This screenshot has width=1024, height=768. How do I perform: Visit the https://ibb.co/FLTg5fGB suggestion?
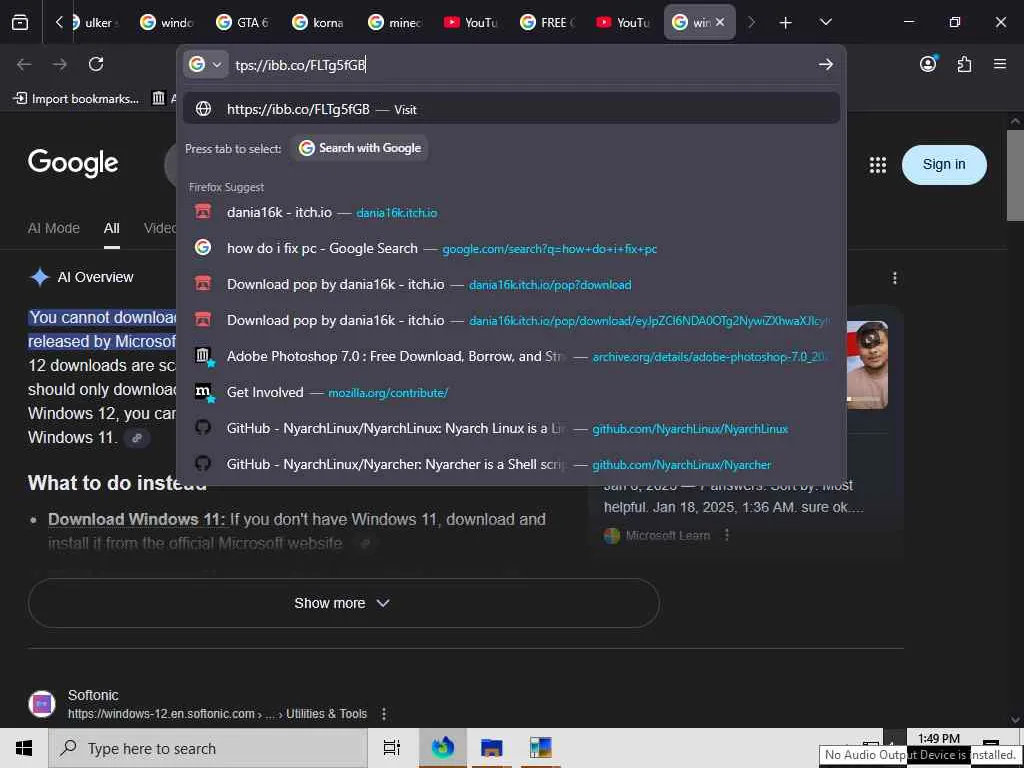(x=511, y=109)
